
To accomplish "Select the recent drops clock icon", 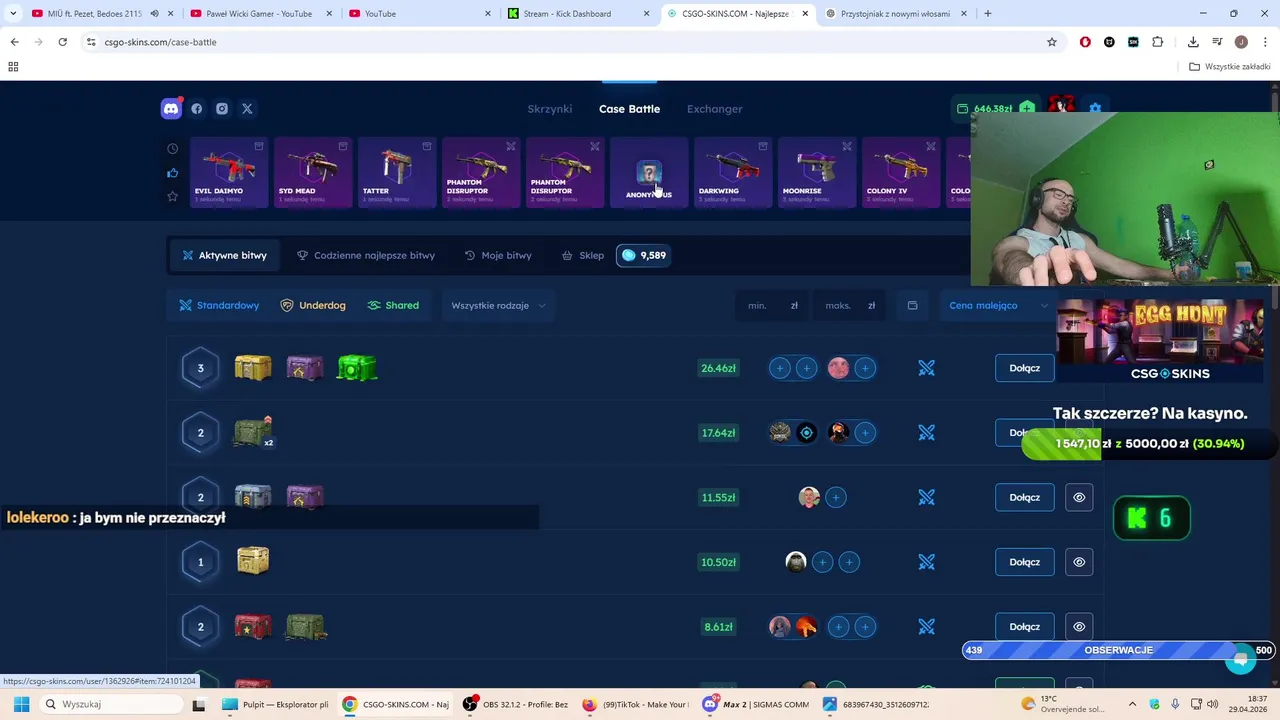I will (x=172, y=149).
